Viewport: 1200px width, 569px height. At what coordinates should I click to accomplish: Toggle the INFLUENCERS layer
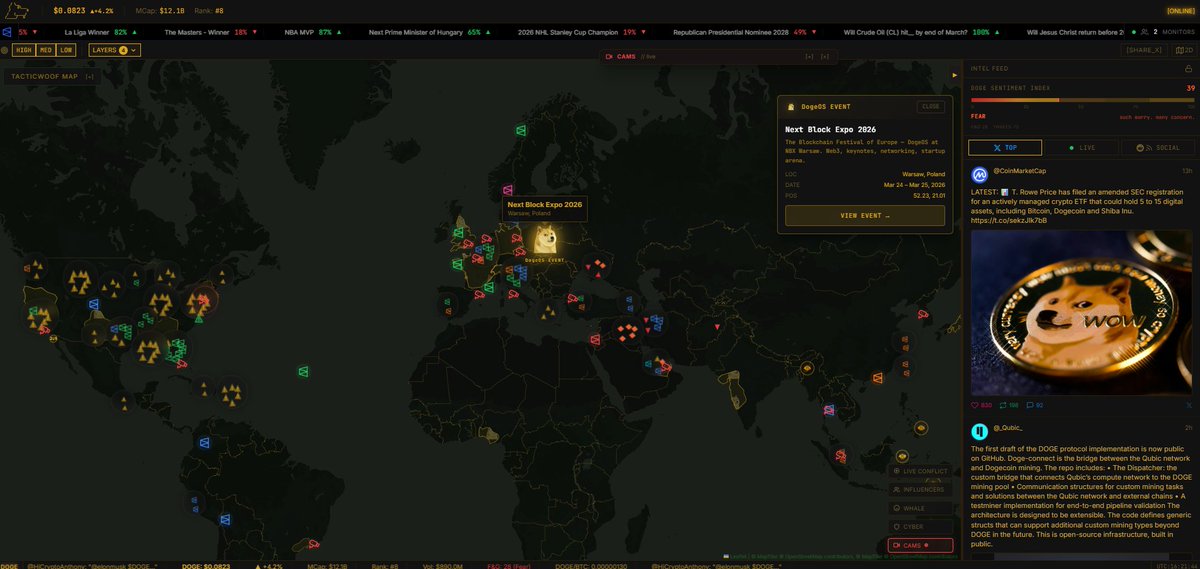pyautogui.click(x=919, y=489)
